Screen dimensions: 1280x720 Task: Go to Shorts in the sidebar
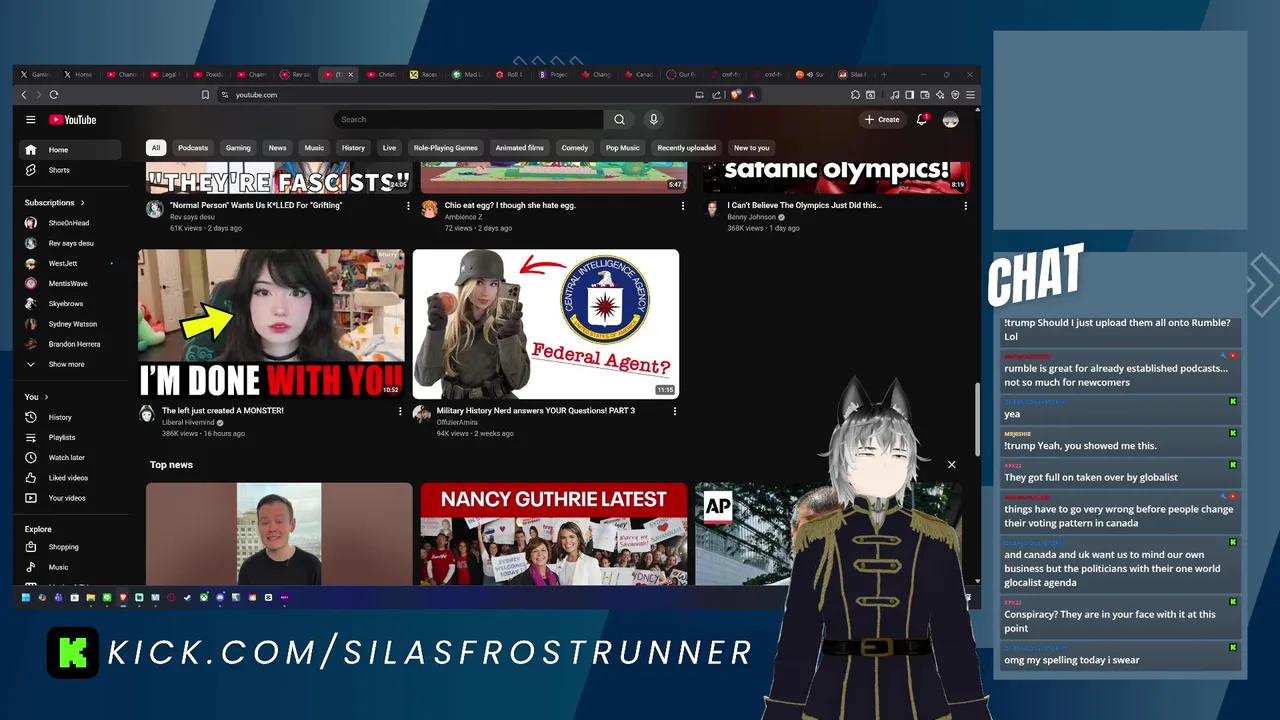[70, 170]
